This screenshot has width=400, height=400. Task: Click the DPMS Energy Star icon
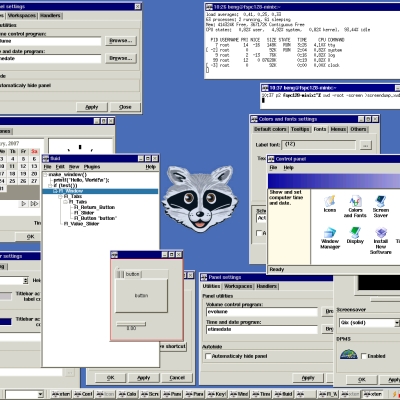tap(348, 355)
